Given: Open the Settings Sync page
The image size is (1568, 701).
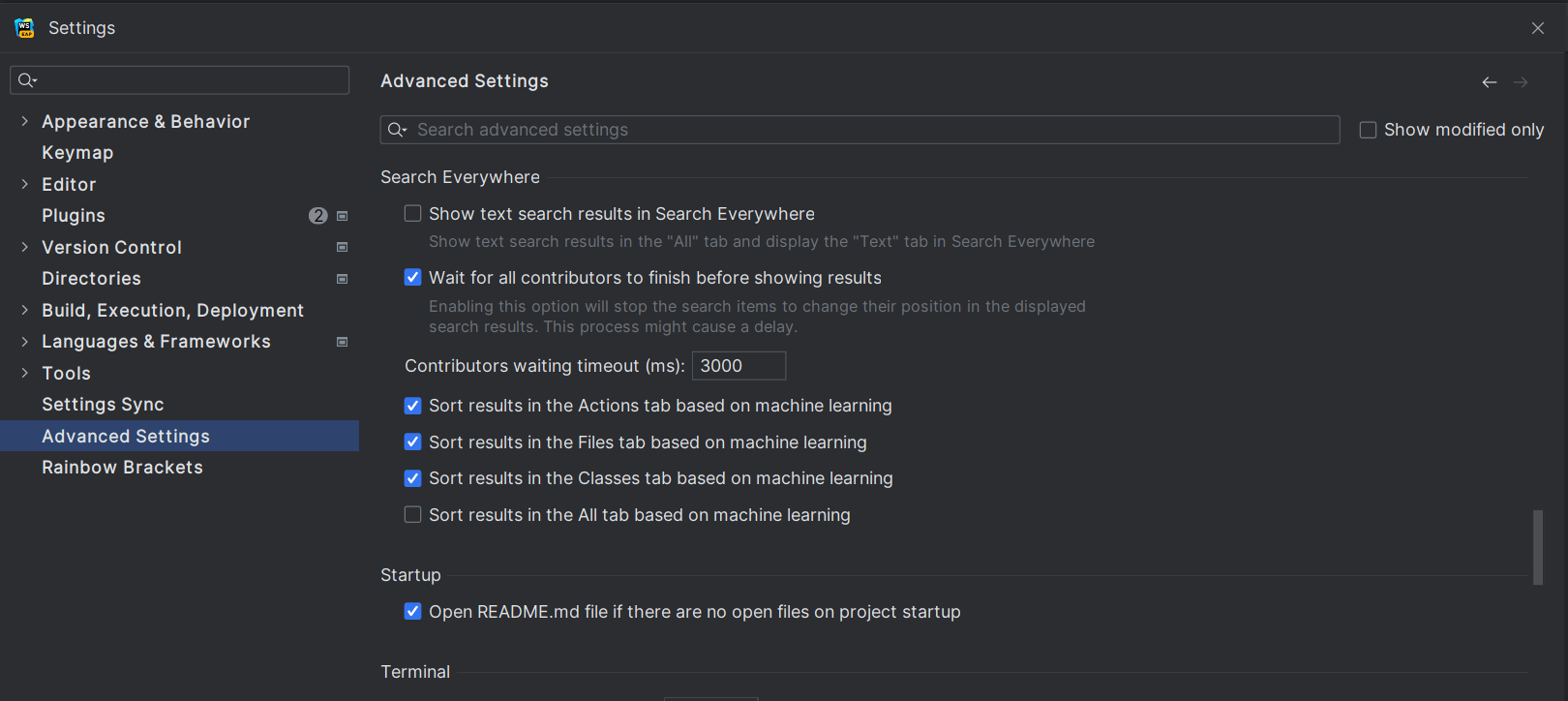Looking at the screenshot, I should [103, 405].
